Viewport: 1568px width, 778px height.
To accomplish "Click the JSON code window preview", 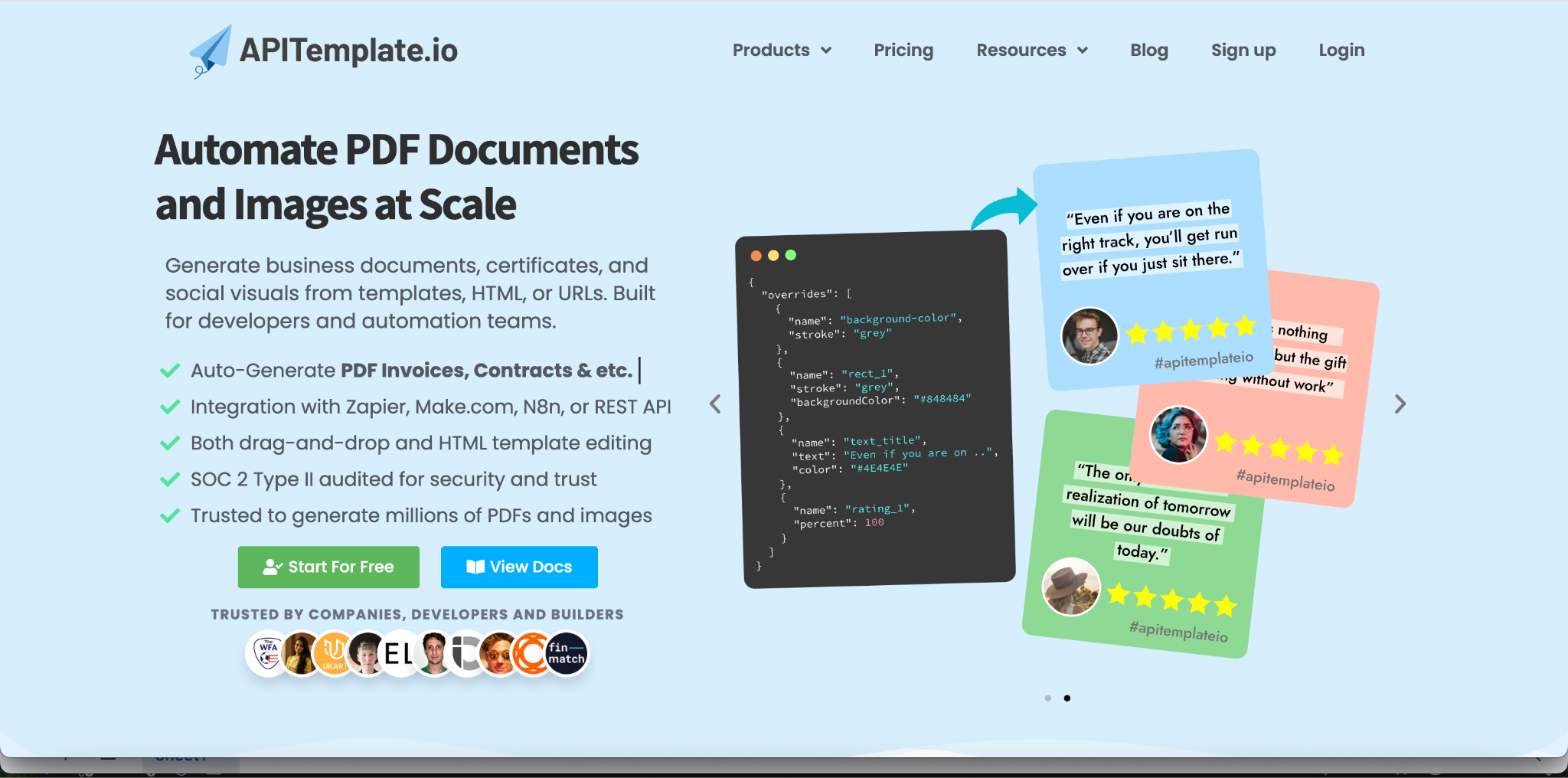I will coord(875,409).
